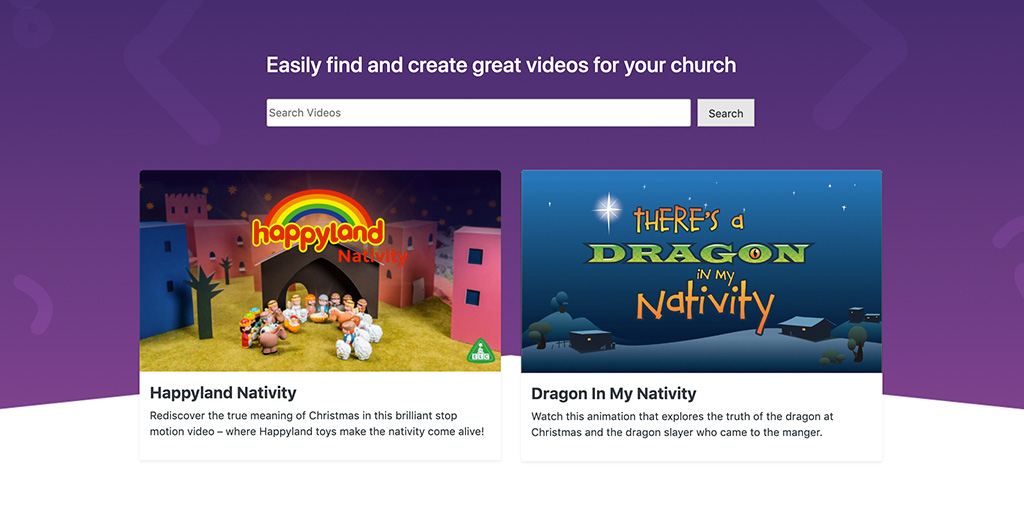The image size is (1024, 512).
Task: Click the Search Videos input field
Action: [x=478, y=112]
